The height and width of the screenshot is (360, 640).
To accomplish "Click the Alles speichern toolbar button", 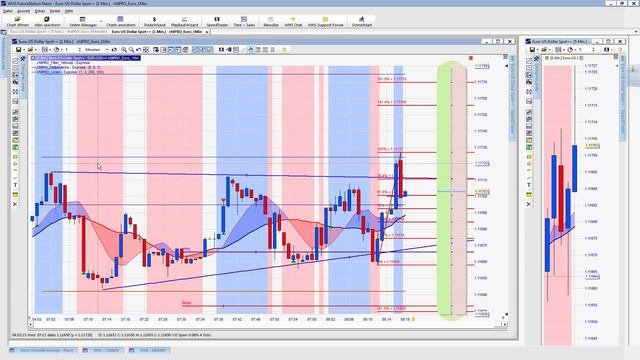I will click(47, 22).
